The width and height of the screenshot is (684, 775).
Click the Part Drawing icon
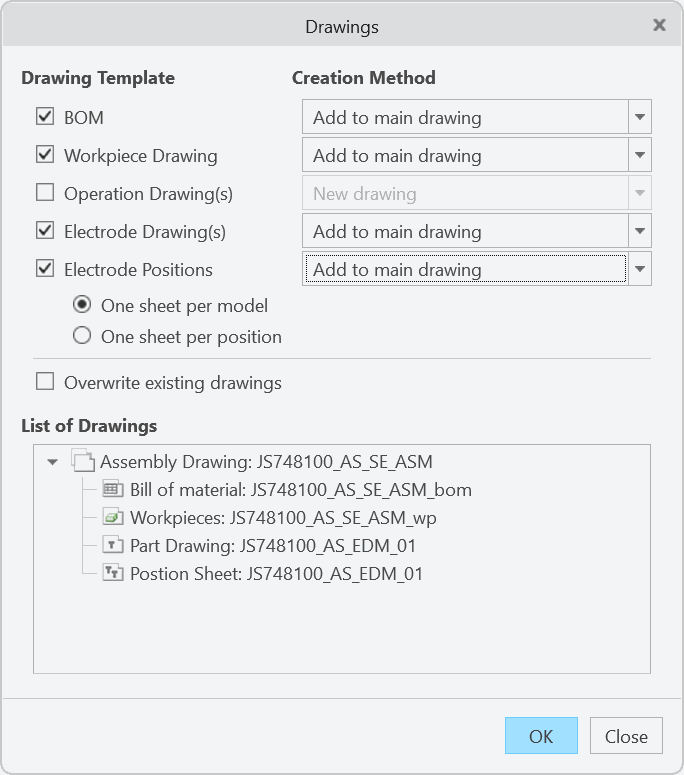coord(113,546)
